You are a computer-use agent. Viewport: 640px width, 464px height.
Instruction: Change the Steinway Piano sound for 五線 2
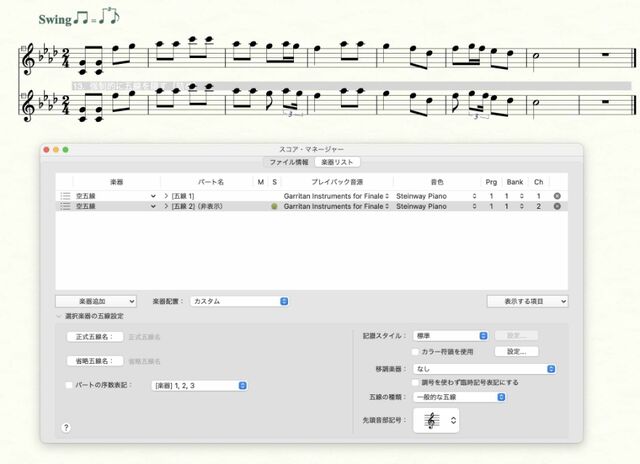(436, 206)
